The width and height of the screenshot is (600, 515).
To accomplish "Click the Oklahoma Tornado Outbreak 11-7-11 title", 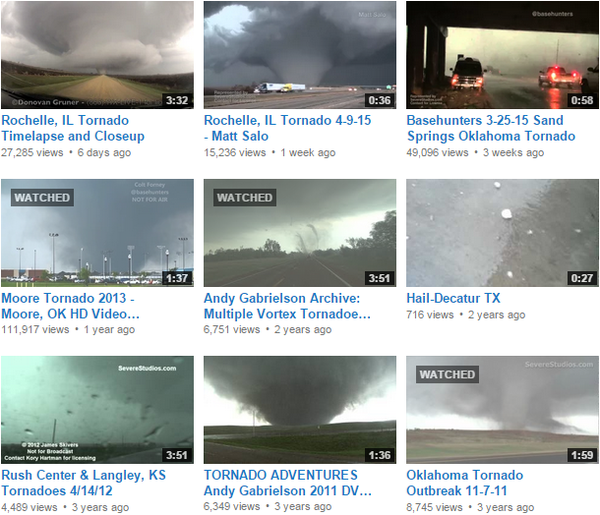I will (465, 483).
